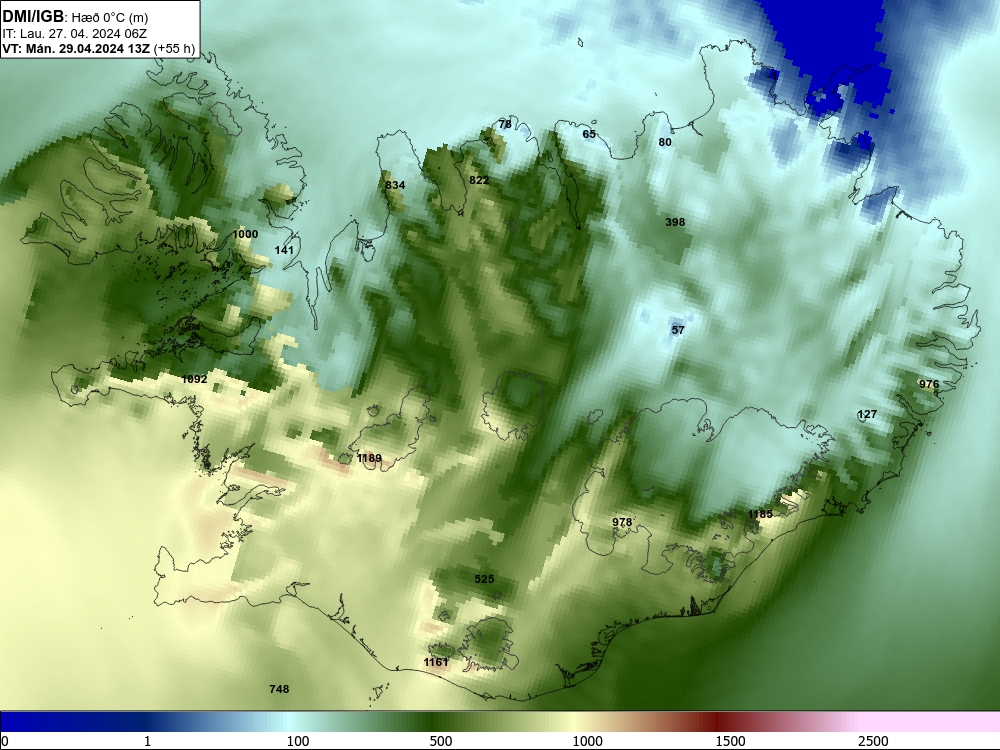Click the 1 label on color scale

pos(147,741)
